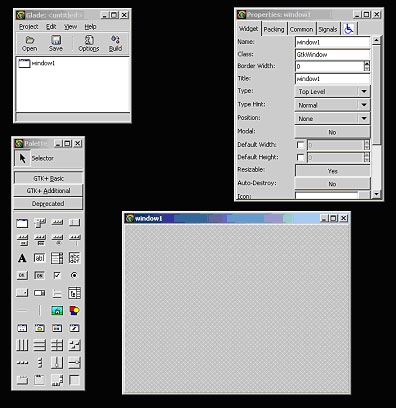Click the Properties scrollbar up arrow

coord(376,40)
